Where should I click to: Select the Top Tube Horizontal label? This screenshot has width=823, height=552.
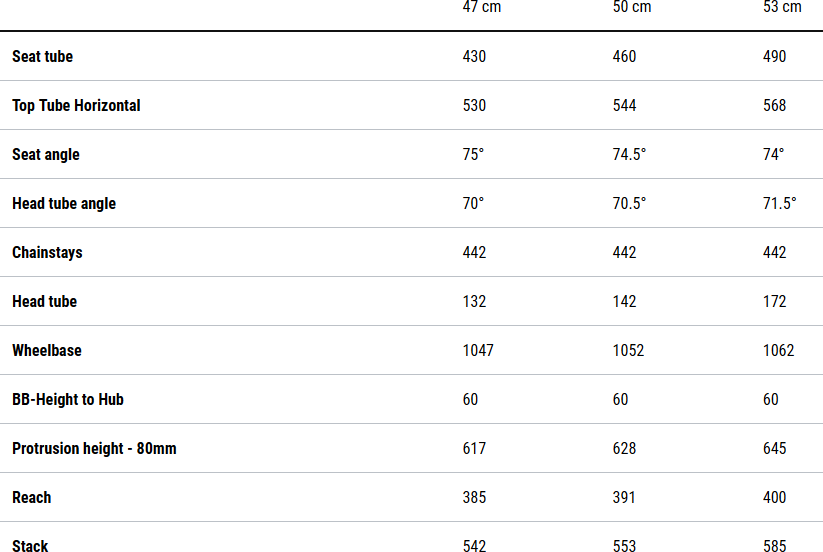[76, 106]
